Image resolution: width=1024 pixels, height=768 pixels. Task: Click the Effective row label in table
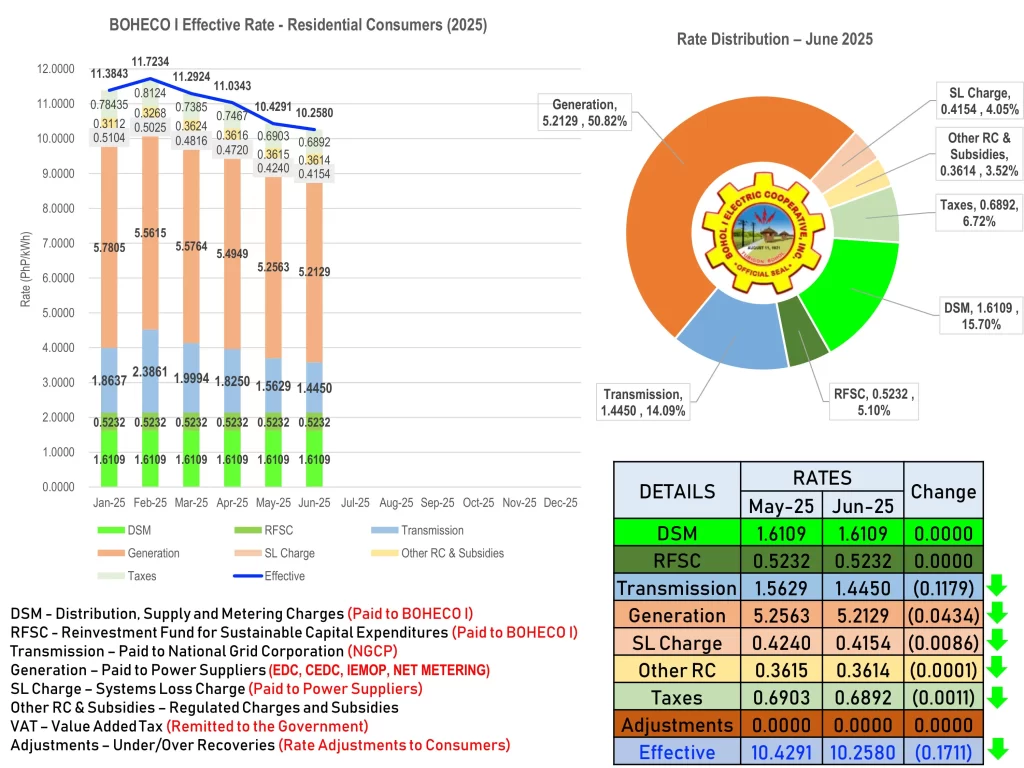677,752
